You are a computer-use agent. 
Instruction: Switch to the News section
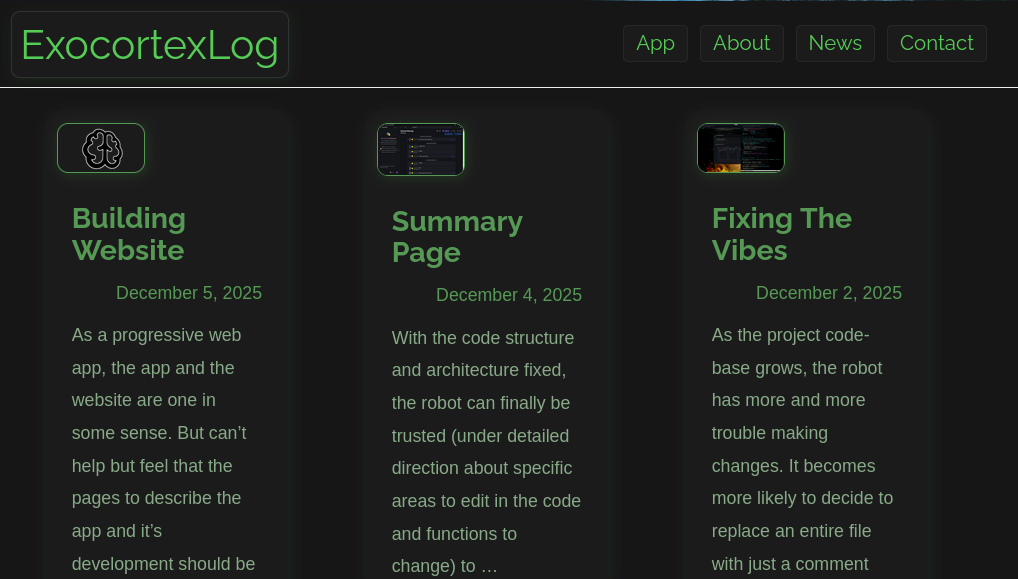(835, 43)
